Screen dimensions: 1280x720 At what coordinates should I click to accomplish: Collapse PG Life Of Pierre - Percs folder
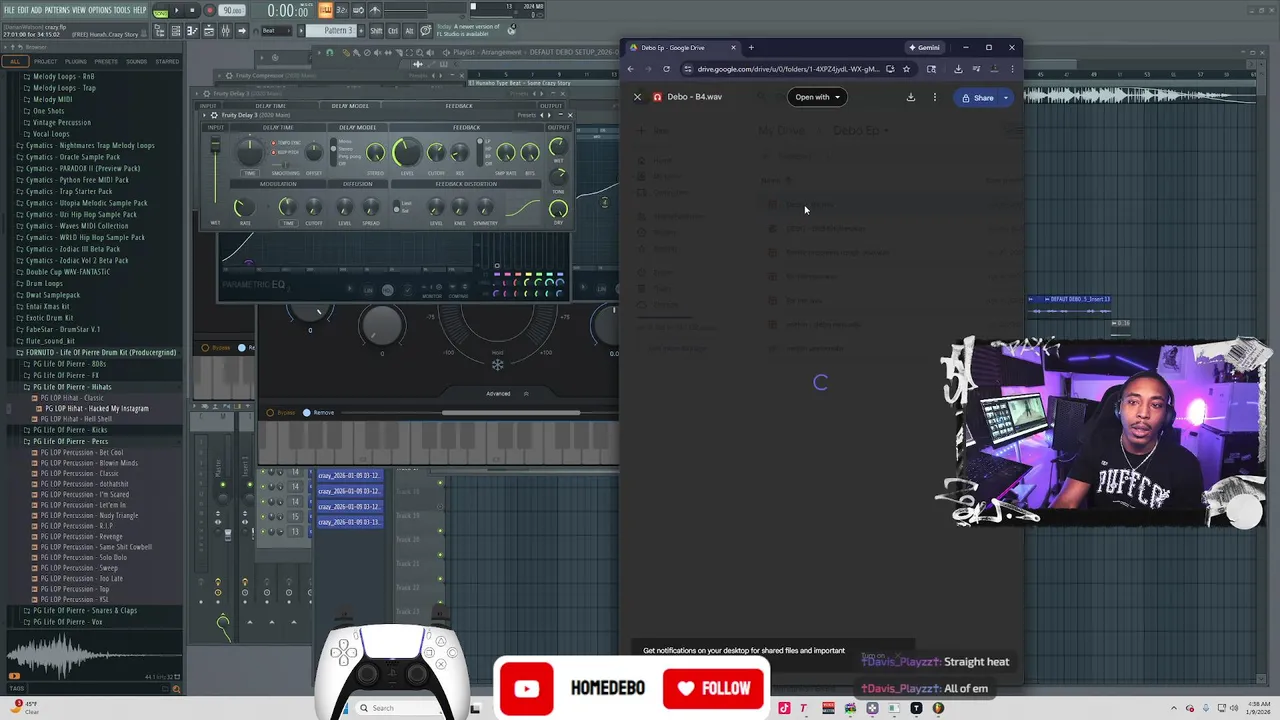tap(70, 441)
